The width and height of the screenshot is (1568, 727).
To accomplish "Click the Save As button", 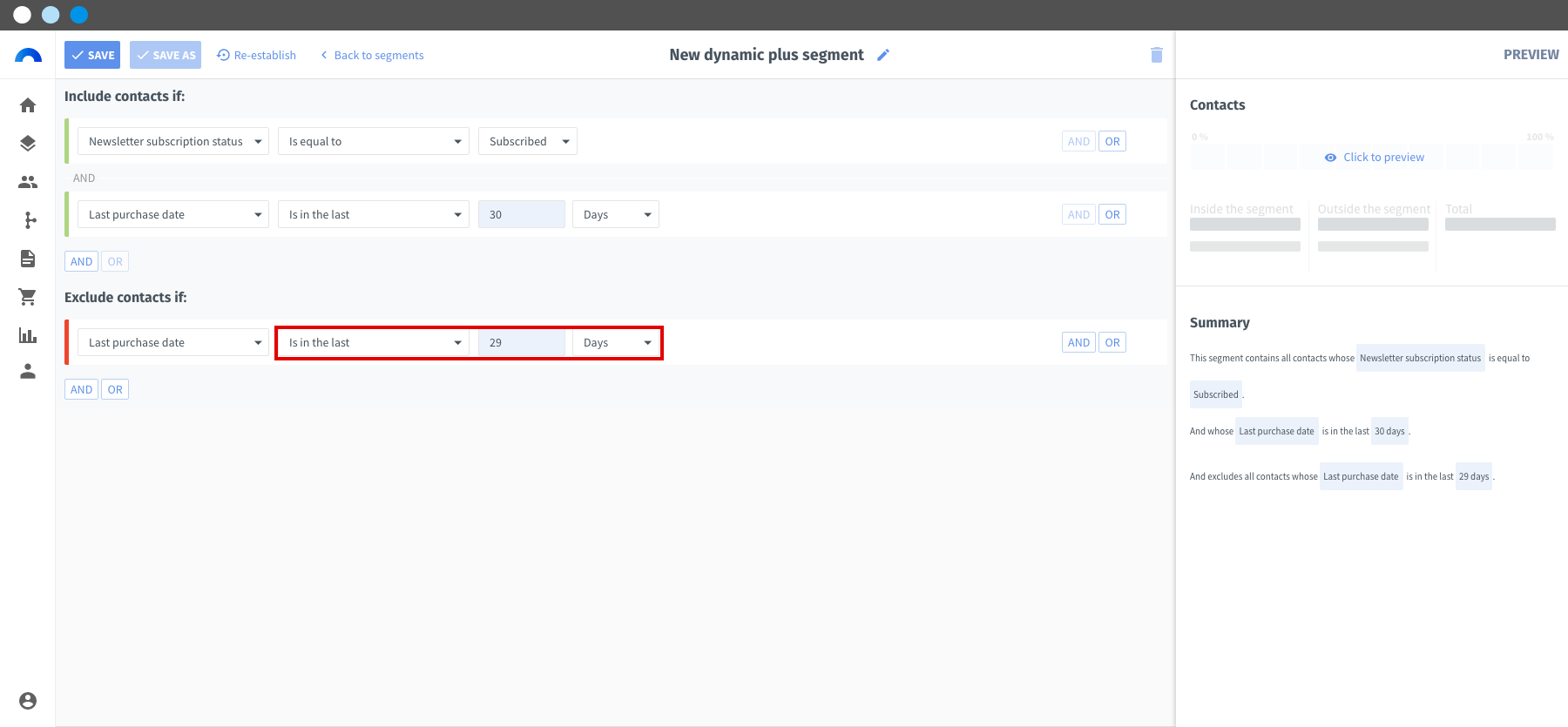I will pos(166,55).
